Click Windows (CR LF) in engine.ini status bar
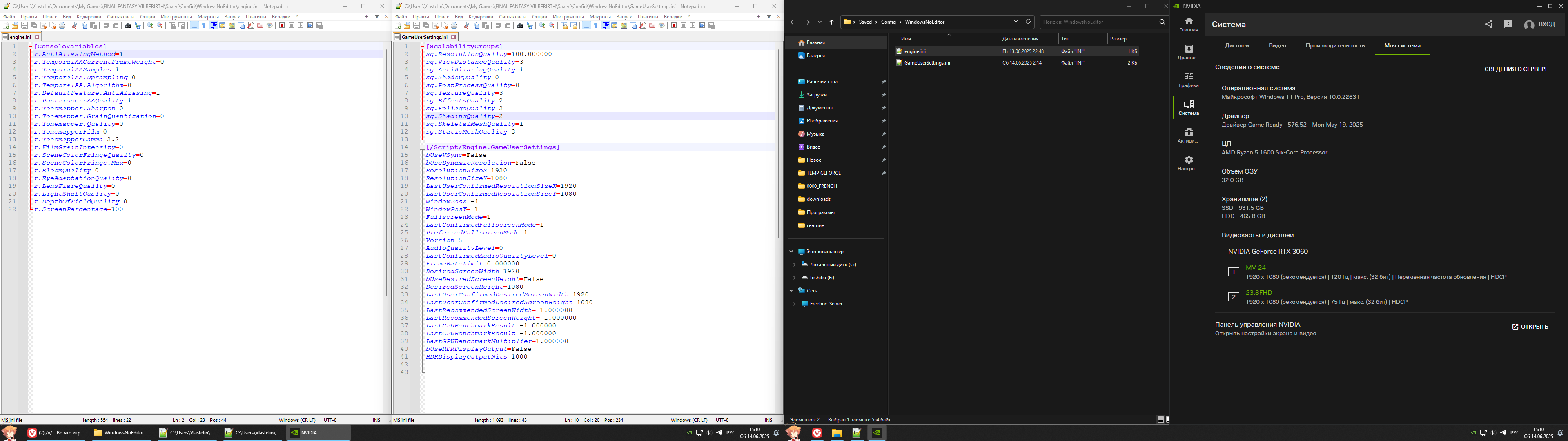1568x441 pixels. coord(297,420)
